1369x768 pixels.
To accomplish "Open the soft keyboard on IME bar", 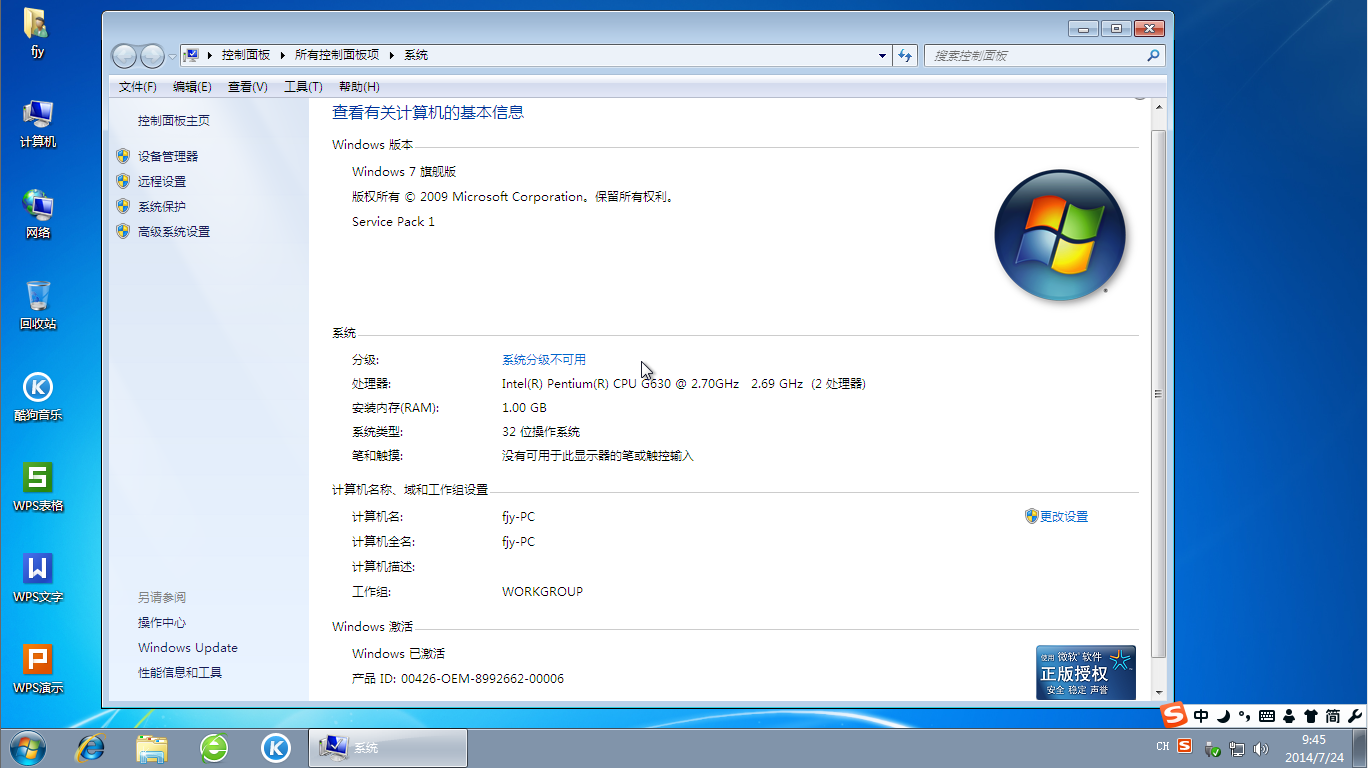I will pyautogui.click(x=1267, y=716).
